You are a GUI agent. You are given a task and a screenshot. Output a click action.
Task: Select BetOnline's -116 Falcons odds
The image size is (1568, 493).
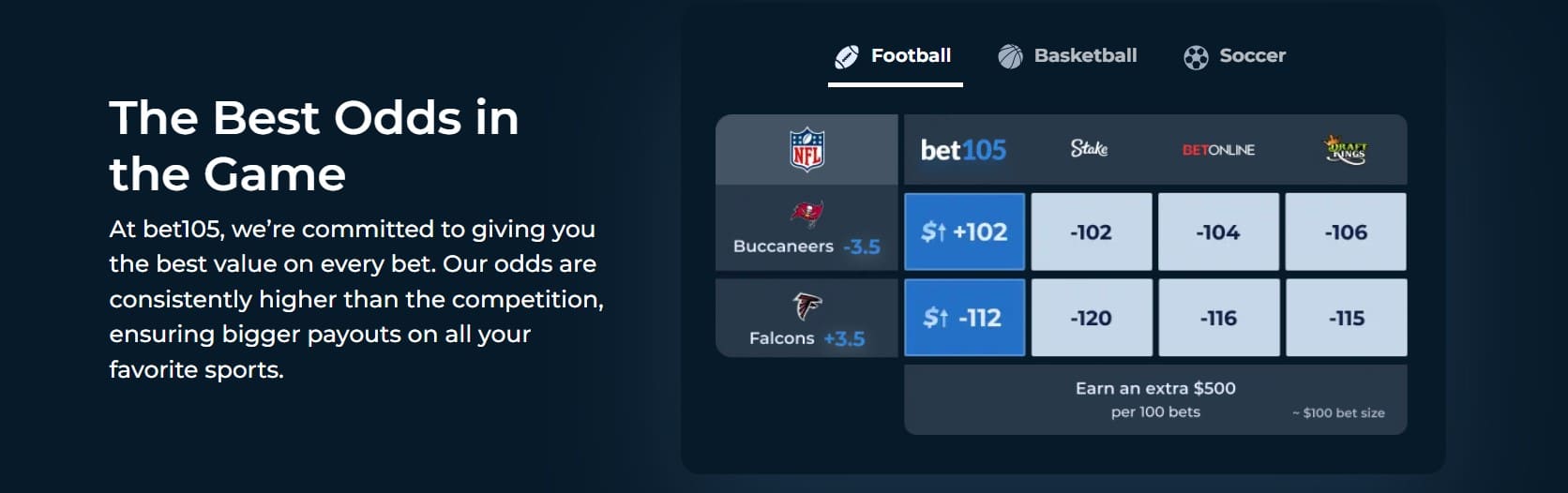pyautogui.click(x=1218, y=318)
